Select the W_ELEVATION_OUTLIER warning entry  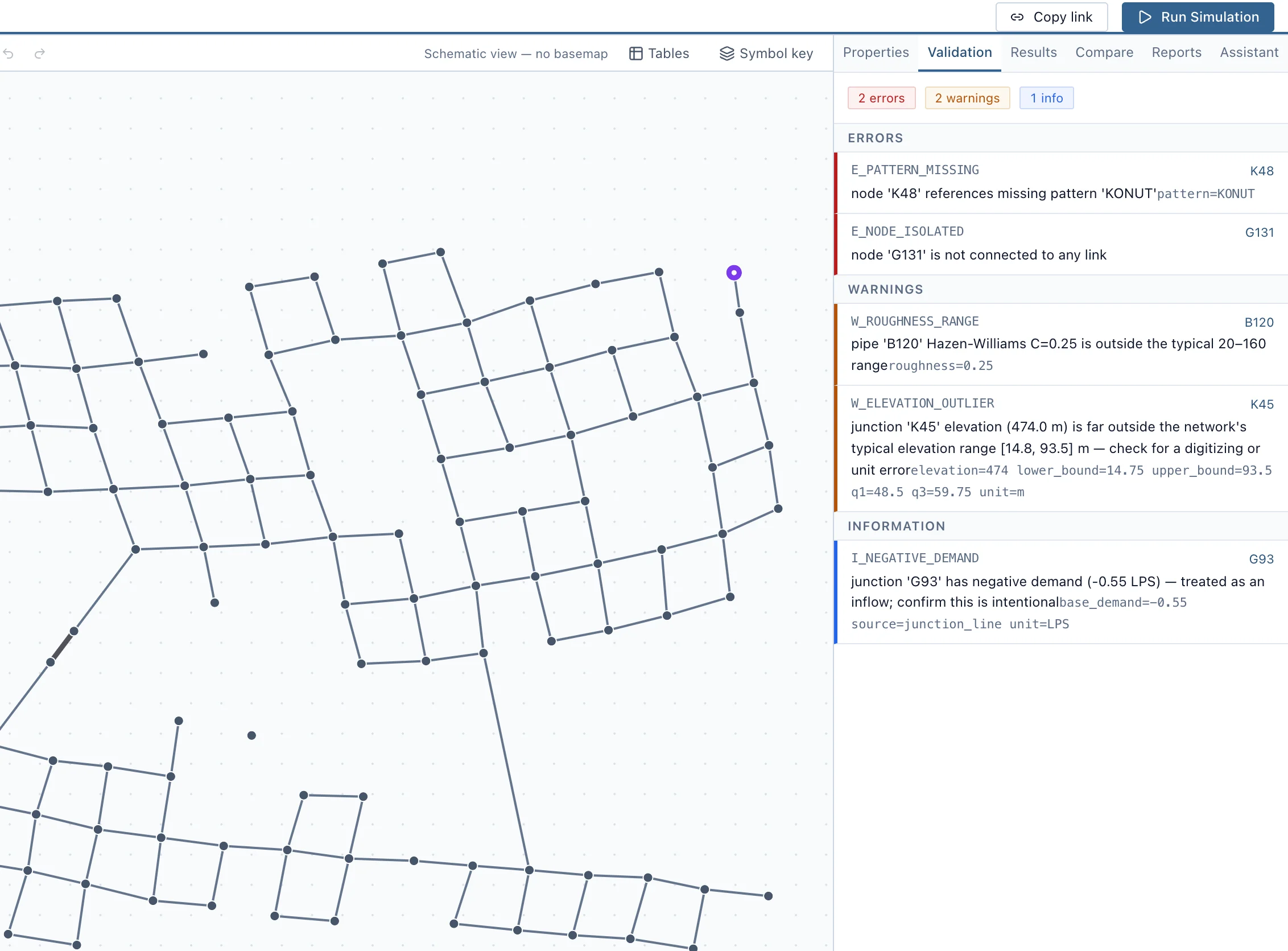click(1060, 448)
